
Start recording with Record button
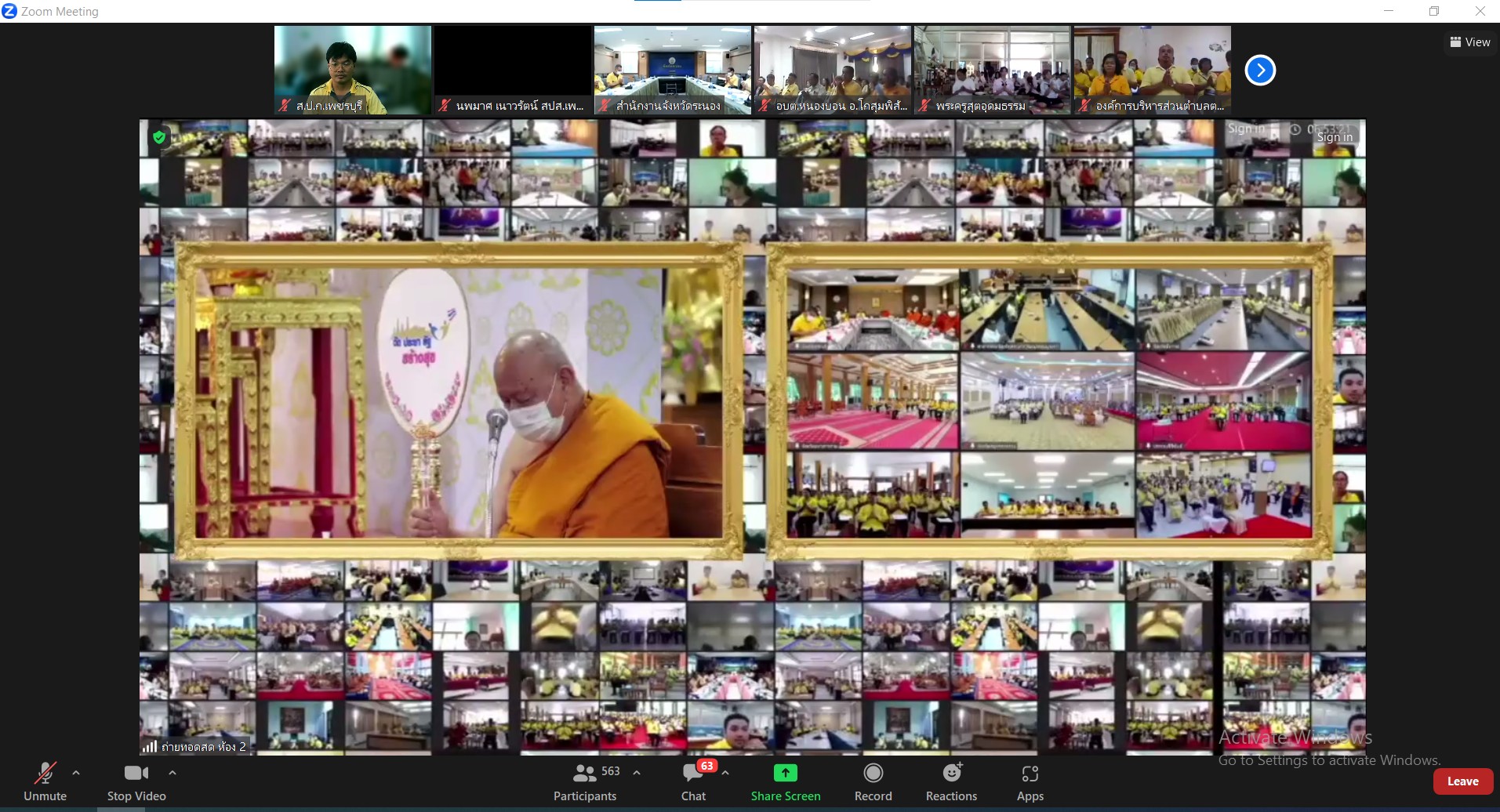[x=873, y=782]
